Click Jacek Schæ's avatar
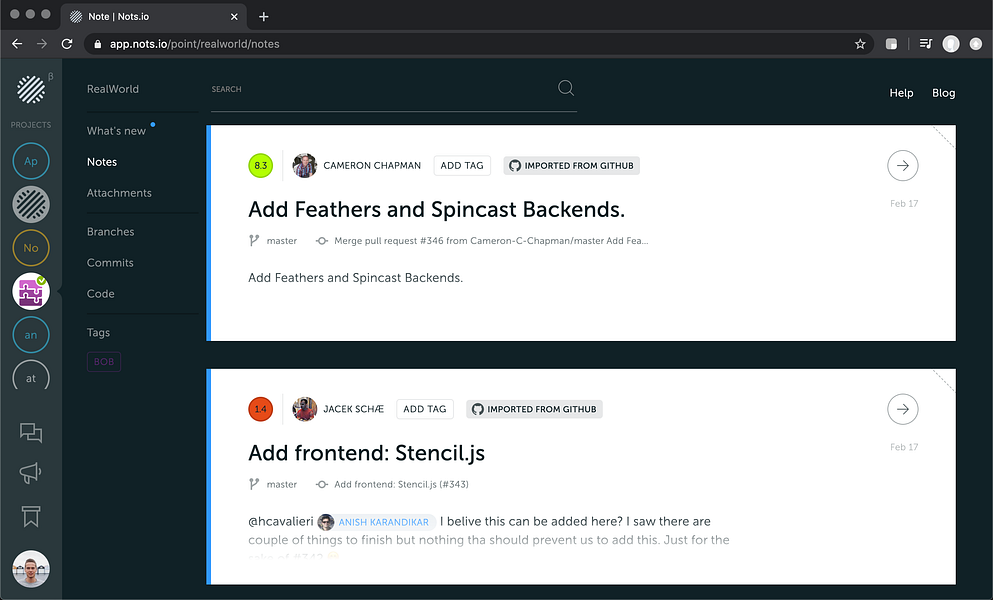 pos(305,409)
